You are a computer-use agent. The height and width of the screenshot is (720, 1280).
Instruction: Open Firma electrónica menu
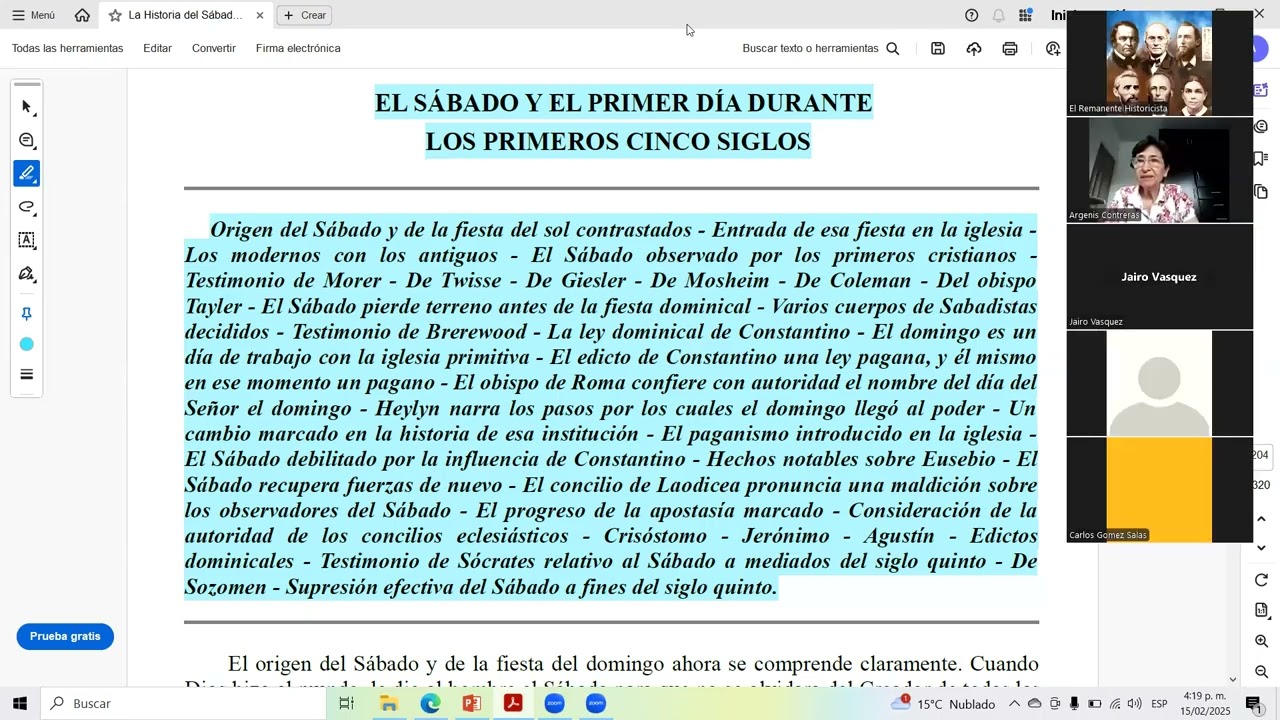pyautogui.click(x=298, y=48)
